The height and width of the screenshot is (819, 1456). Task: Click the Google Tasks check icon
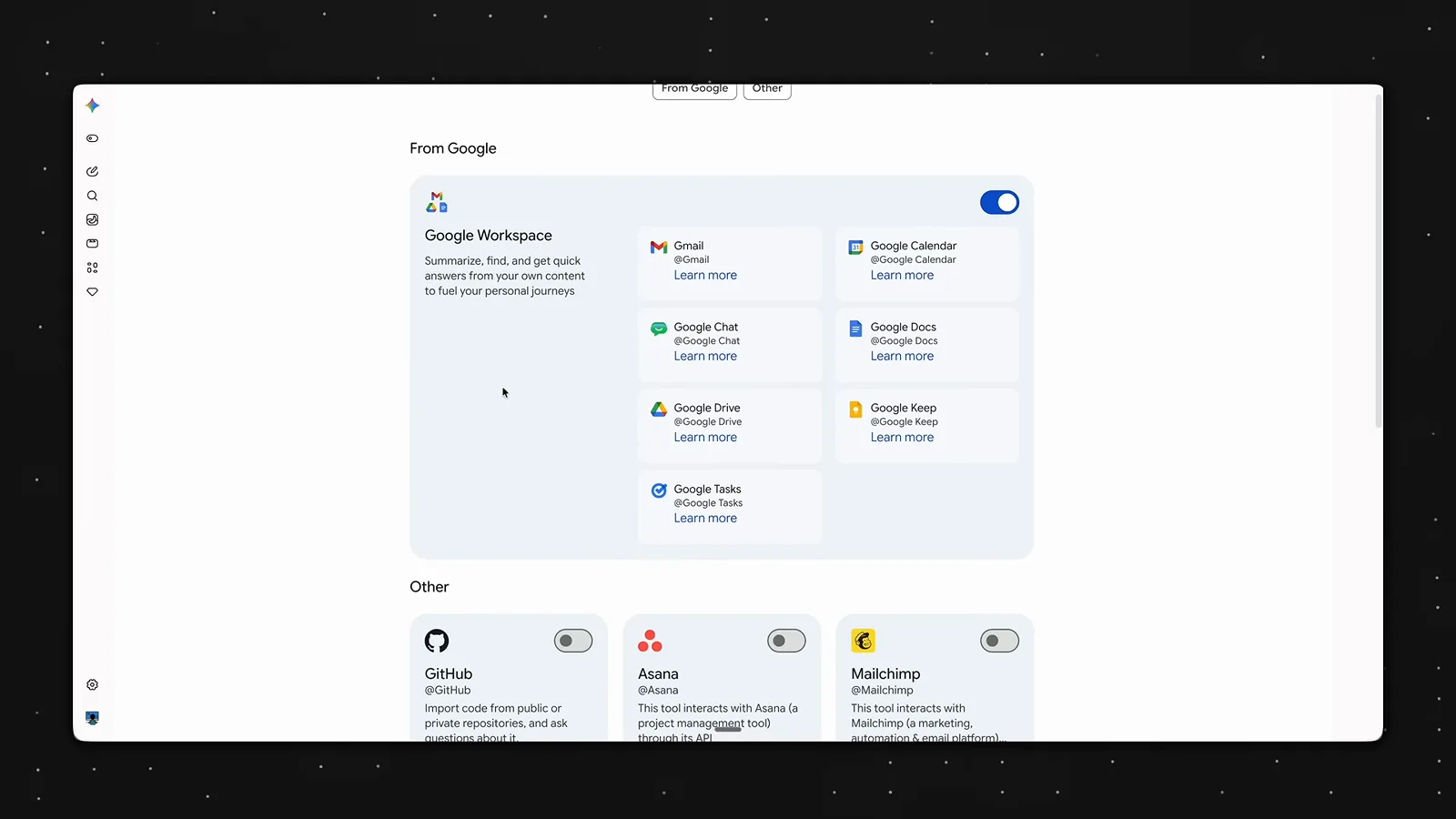coord(659,490)
